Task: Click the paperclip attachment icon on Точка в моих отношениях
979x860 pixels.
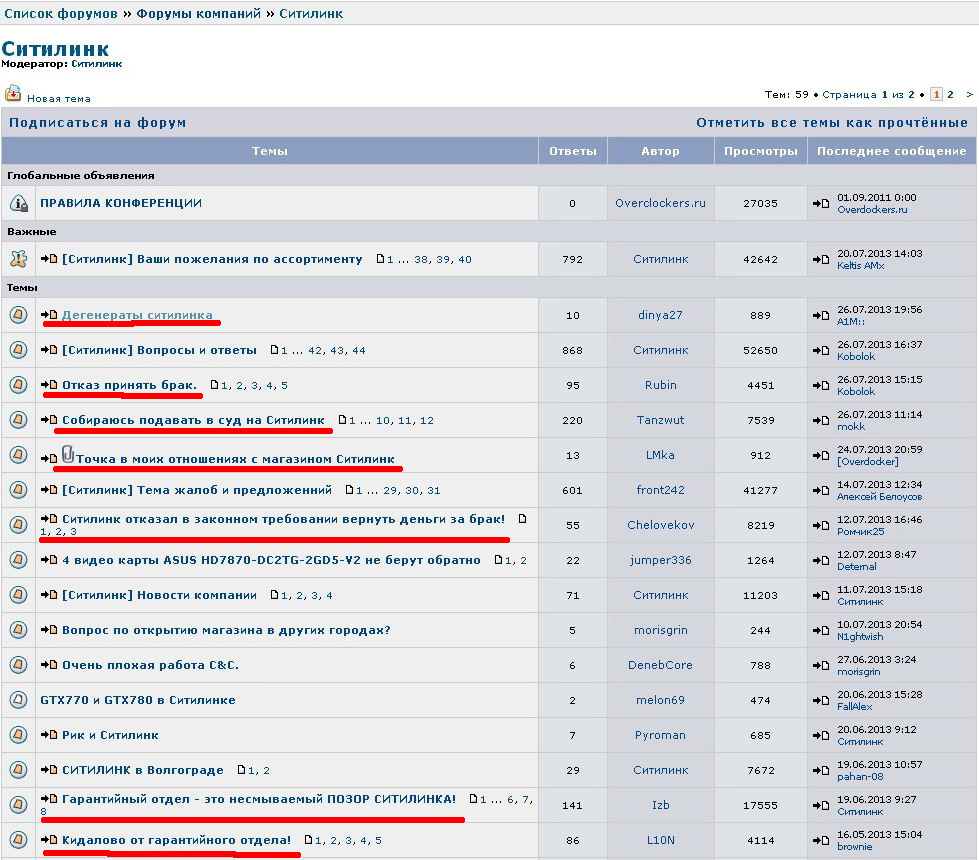Action: click(68, 454)
